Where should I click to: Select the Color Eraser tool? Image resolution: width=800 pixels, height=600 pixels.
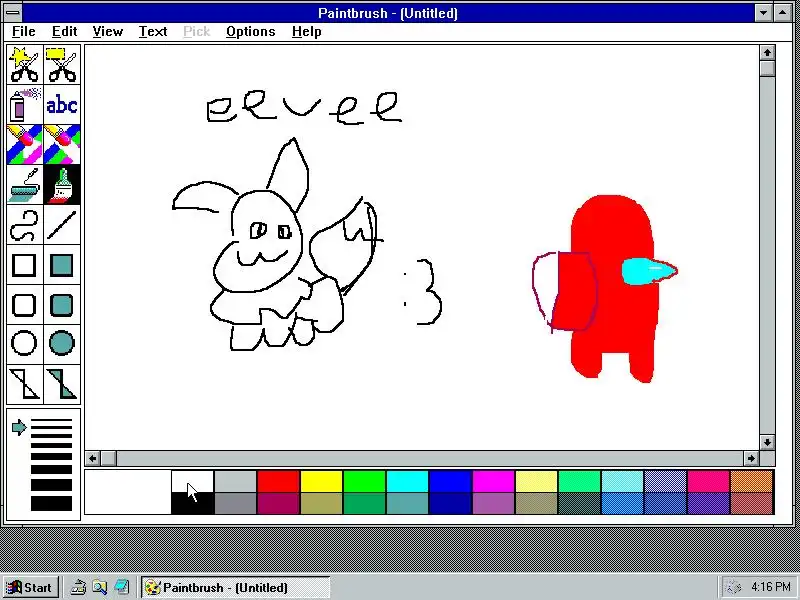24,144
